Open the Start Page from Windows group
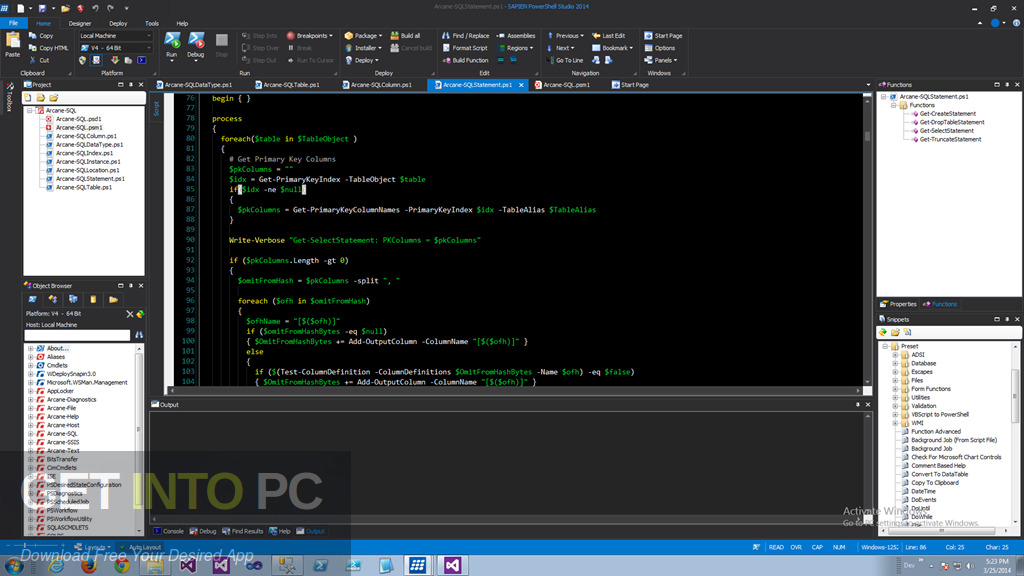Image resolution: width=1024 pixels, height=576 pixels. (x=663, y=35)
